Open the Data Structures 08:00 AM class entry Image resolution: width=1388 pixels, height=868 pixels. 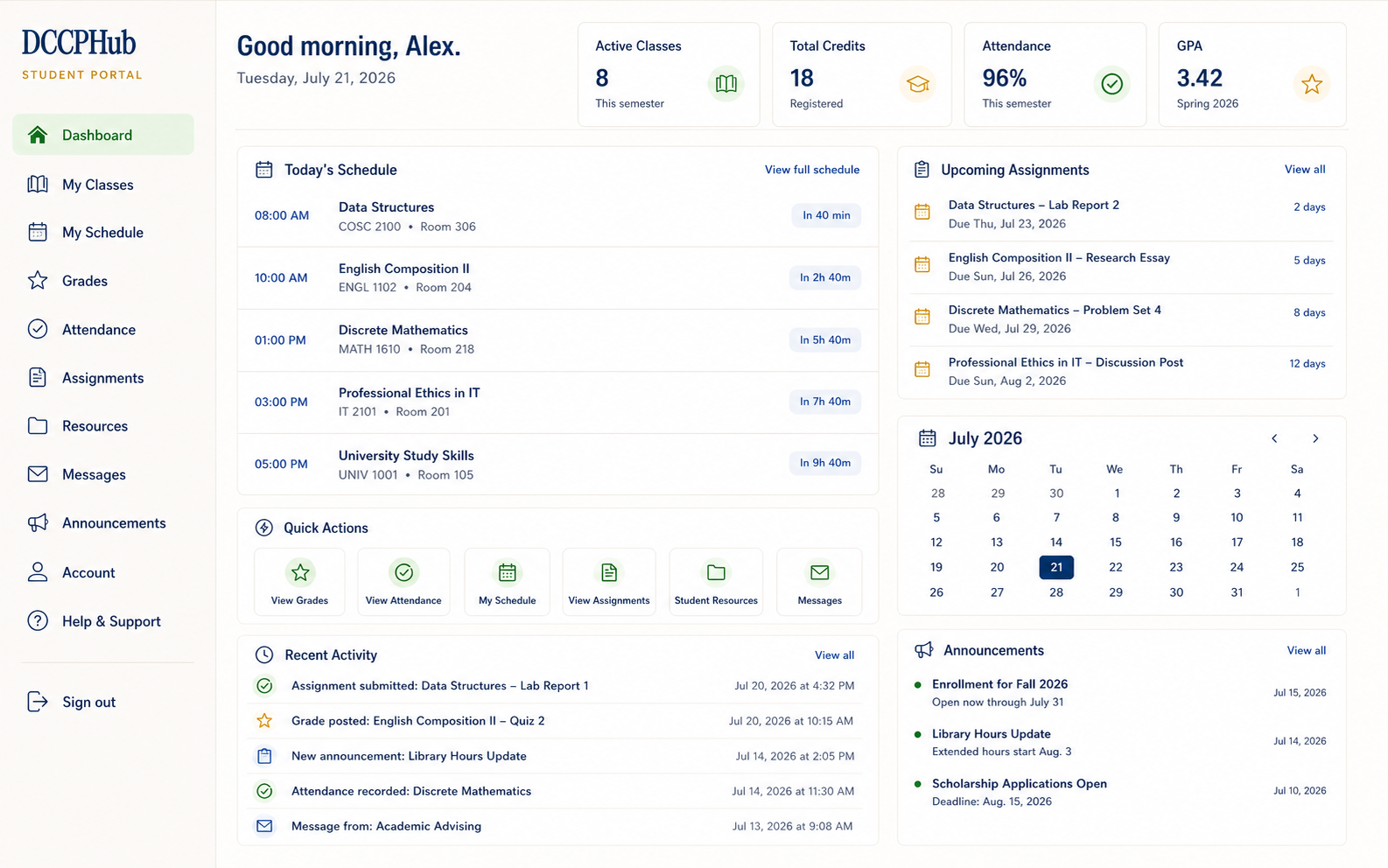pos(557,216)
